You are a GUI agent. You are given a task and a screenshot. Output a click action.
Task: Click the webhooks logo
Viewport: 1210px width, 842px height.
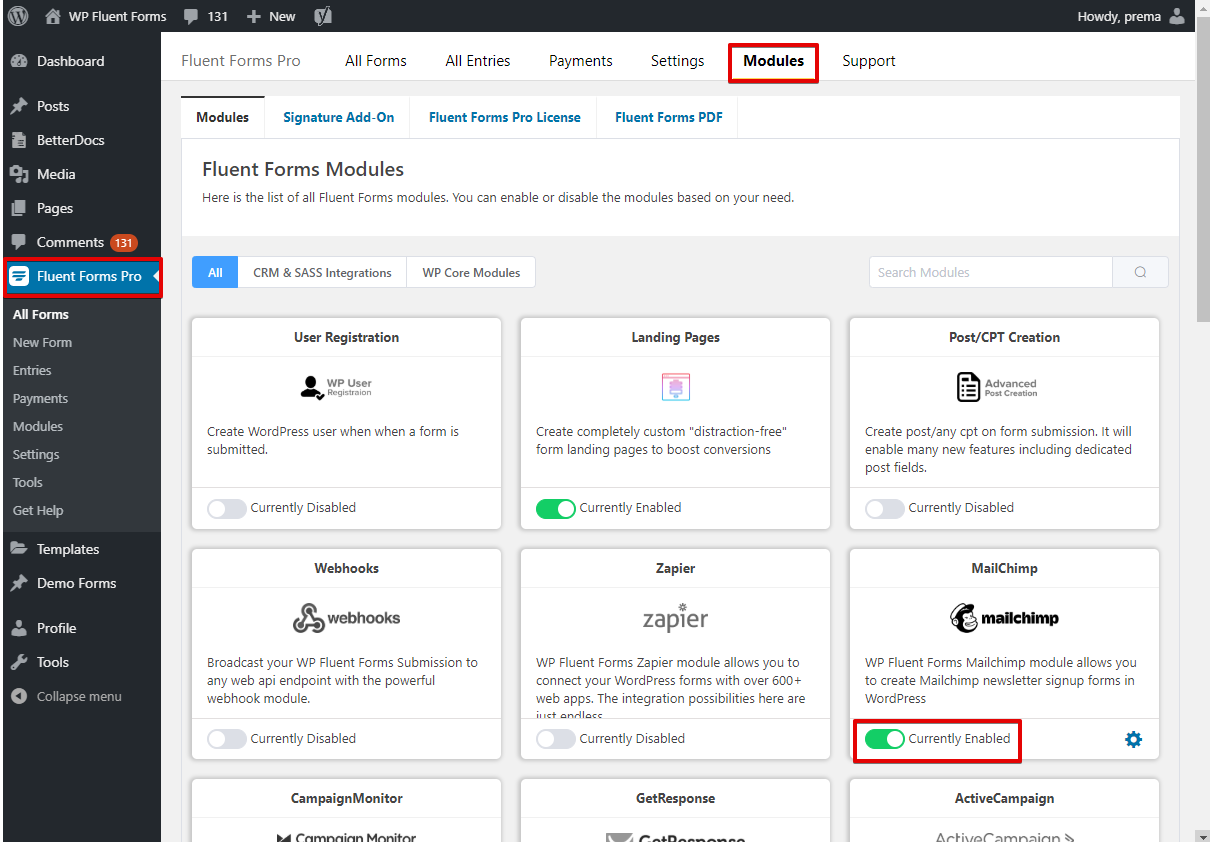pyautogui.click(x=346, y=618)
